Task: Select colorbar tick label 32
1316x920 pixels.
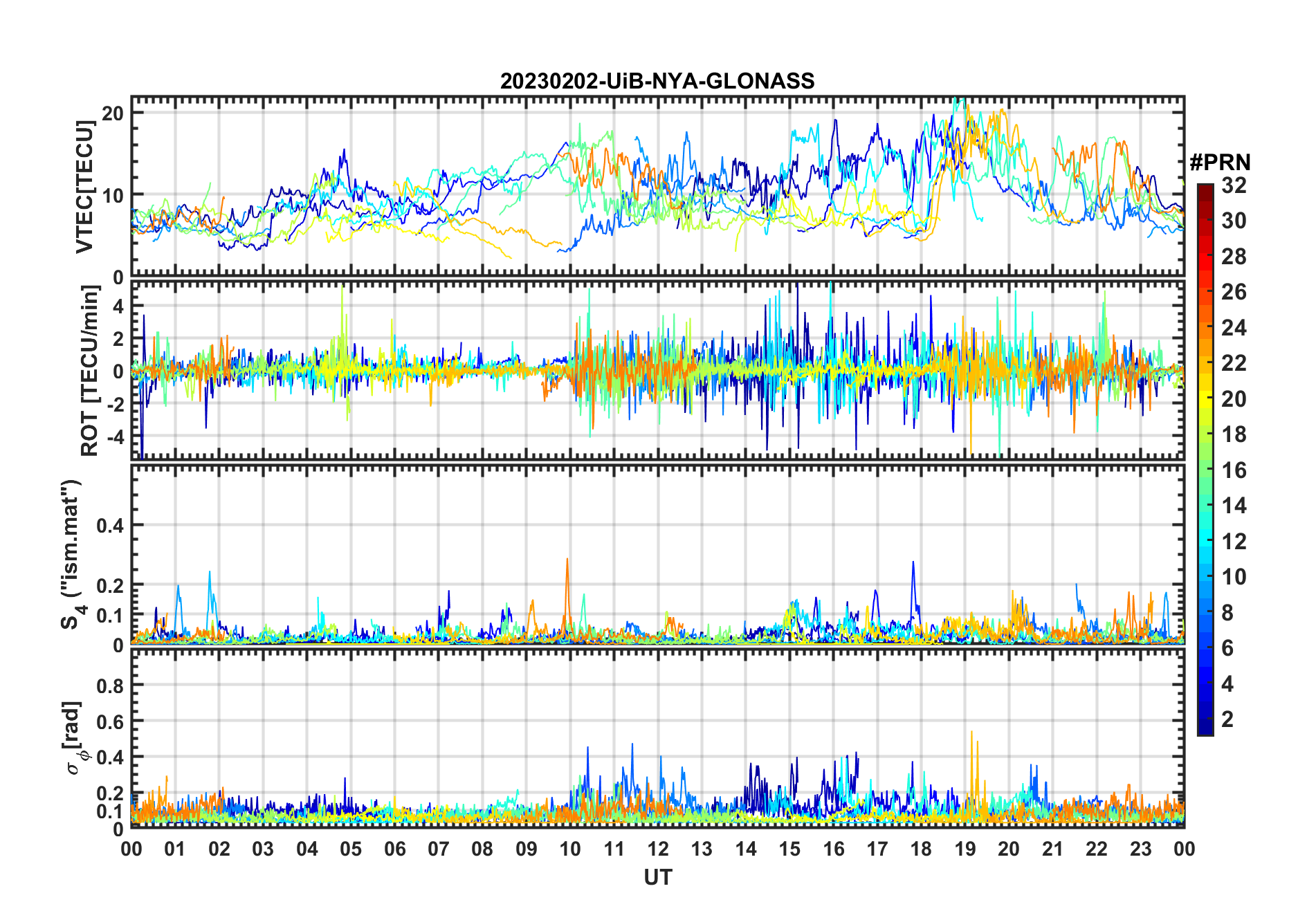Action: [1234, 185]
